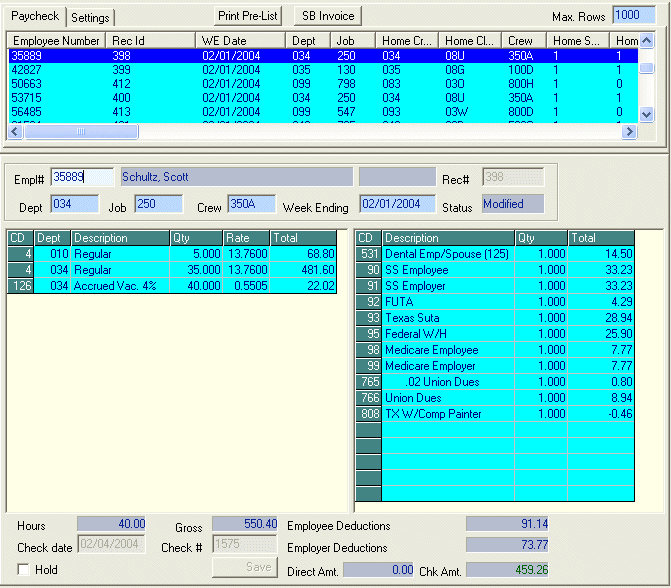Select Dental Emp/Spouse (125) deduction row
Screen dimensions: 671x588
(495, 254)
